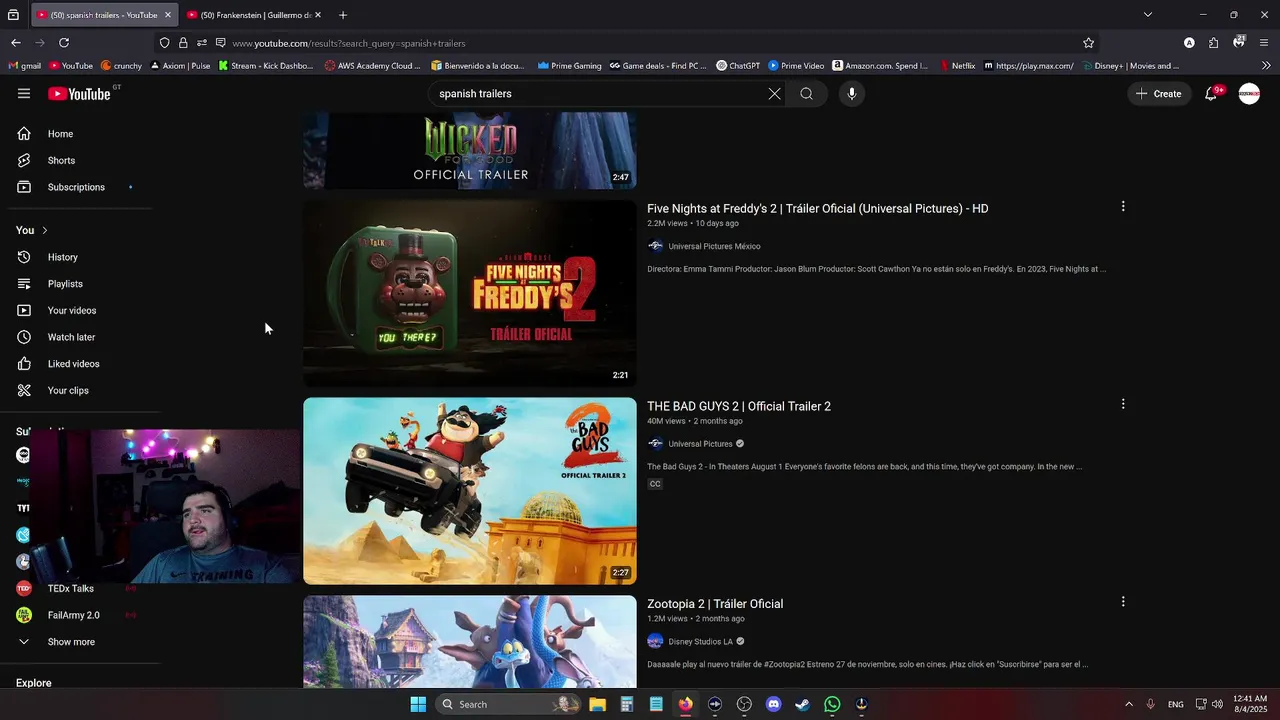Expand the You section chevron
The height and width of the screenshot is (720, 1280).
tap(44, 230)
